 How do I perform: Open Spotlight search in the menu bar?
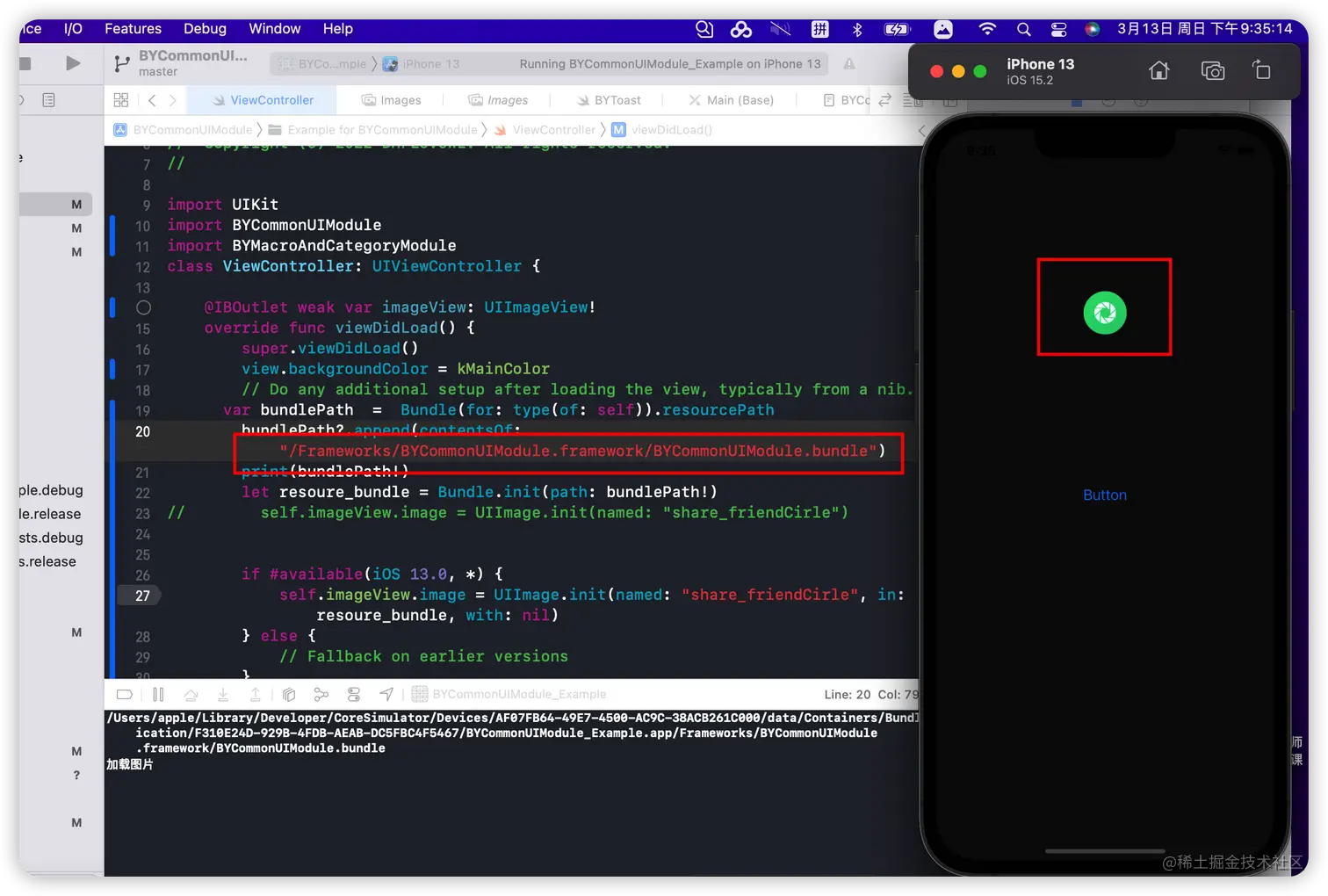pos(1024,29)
